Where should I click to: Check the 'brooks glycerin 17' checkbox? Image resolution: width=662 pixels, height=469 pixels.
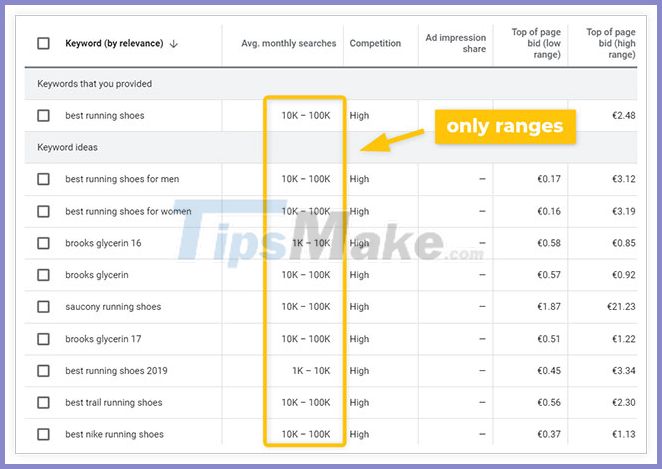pyautogui.click(x=43, y=339)
